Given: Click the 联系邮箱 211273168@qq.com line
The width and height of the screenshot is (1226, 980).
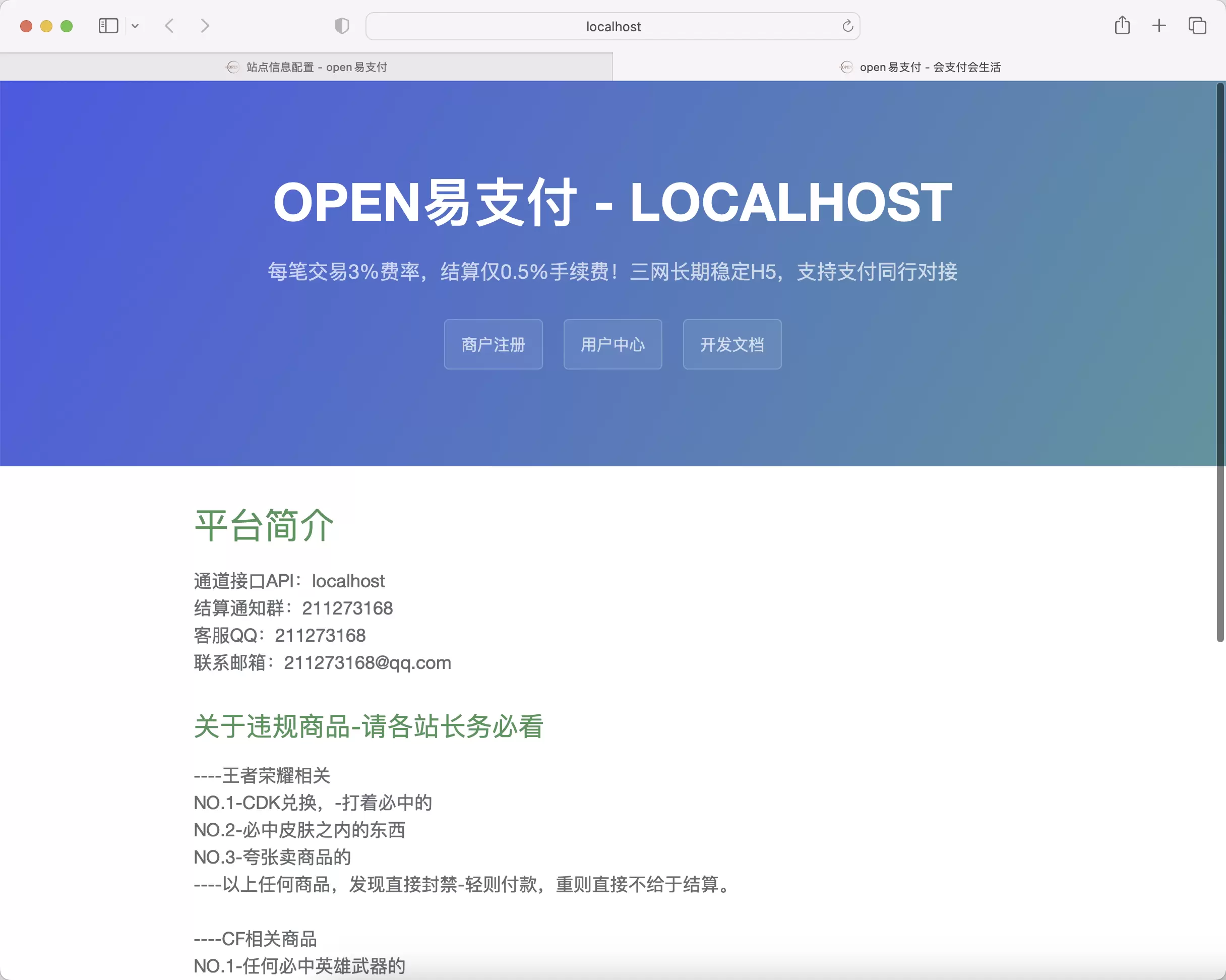Looking at the screenshot, I should [323, 662].
